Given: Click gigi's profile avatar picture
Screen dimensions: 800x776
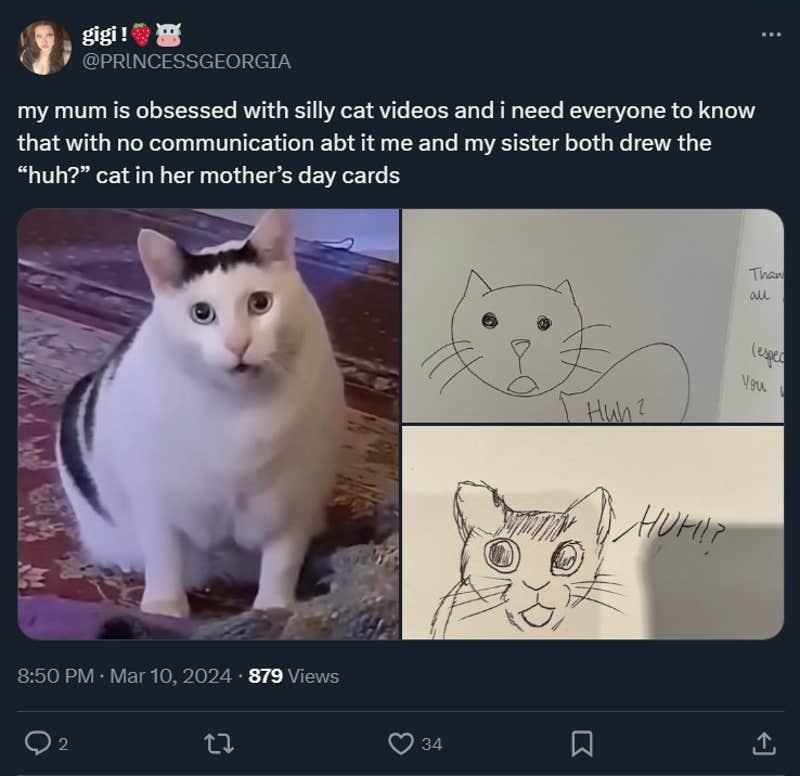Looking at the screenshot, I should (x=46, y=43).
